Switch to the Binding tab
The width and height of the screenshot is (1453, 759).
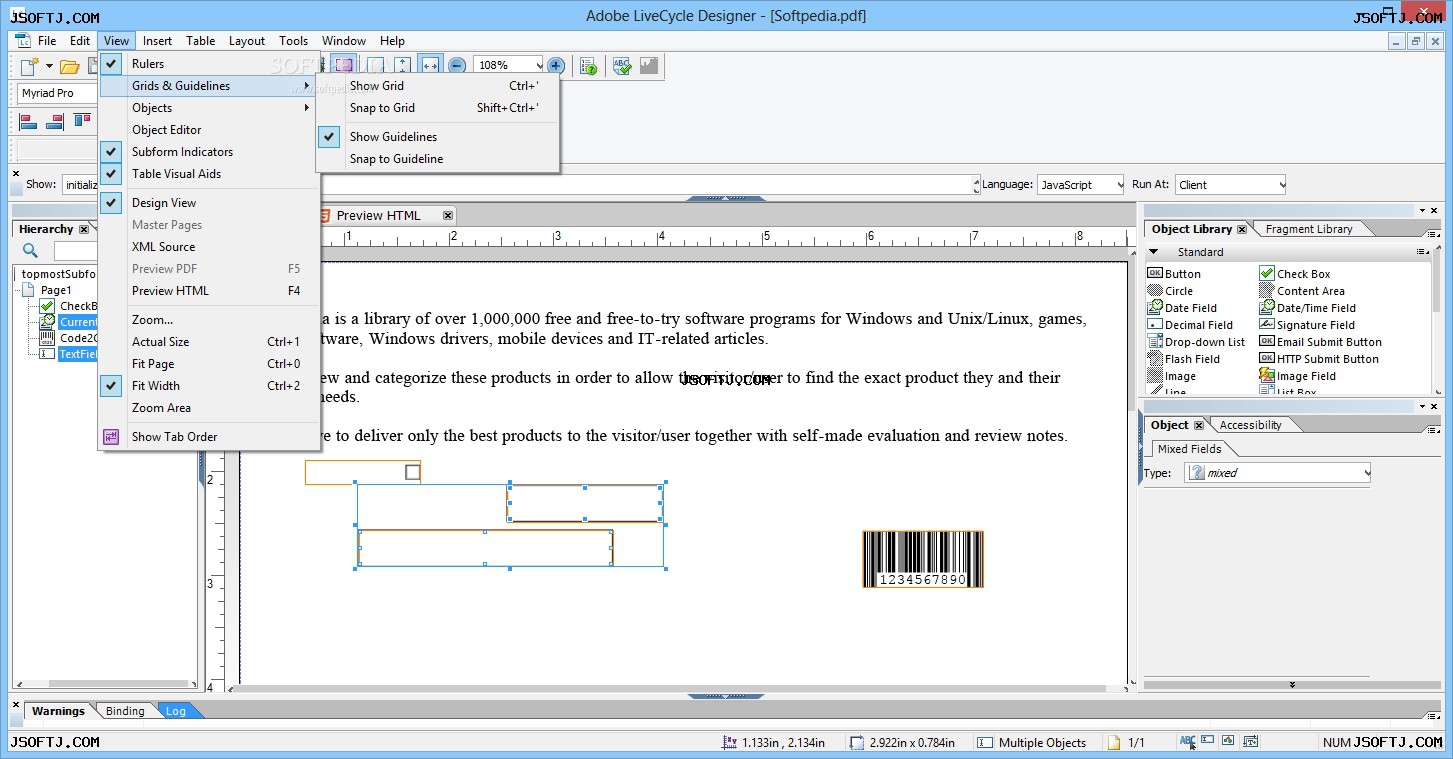tap(125, 711)
